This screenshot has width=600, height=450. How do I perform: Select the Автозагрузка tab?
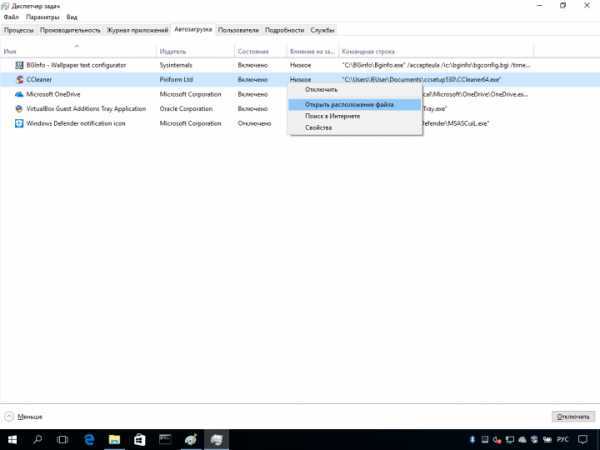click(193, 29)
